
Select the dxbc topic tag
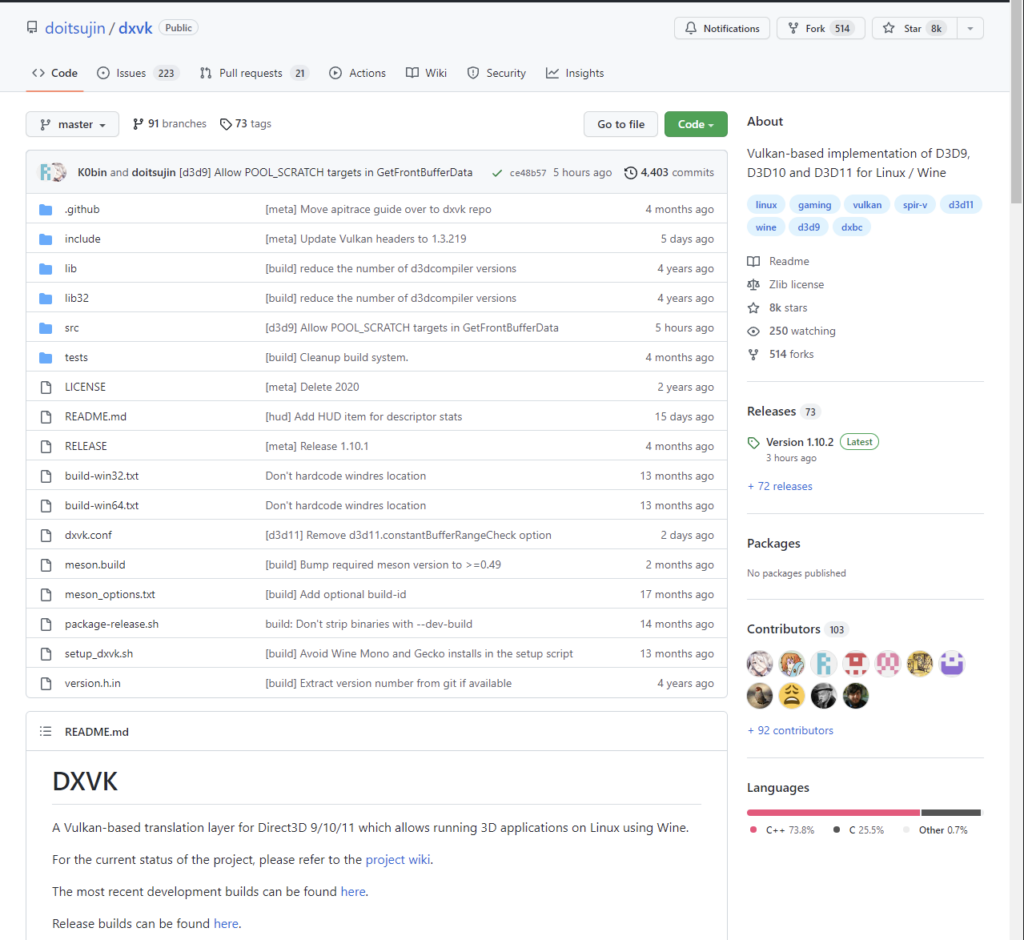[x=852, y=227]
